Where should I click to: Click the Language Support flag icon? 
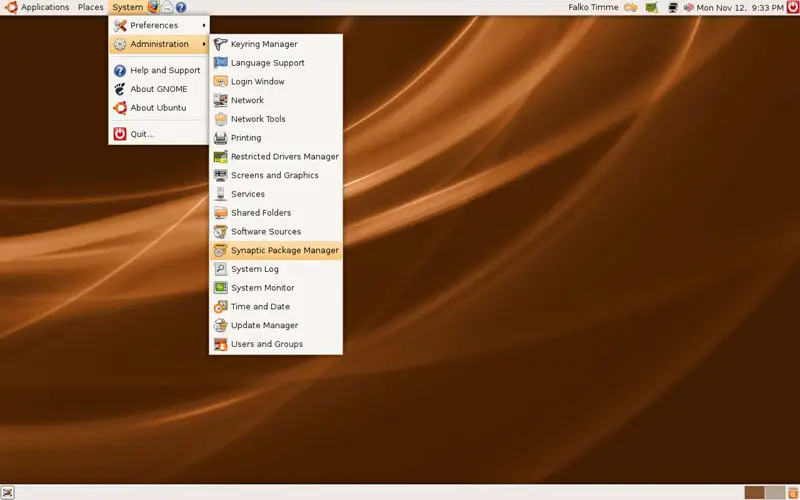(x=220, y=63)
